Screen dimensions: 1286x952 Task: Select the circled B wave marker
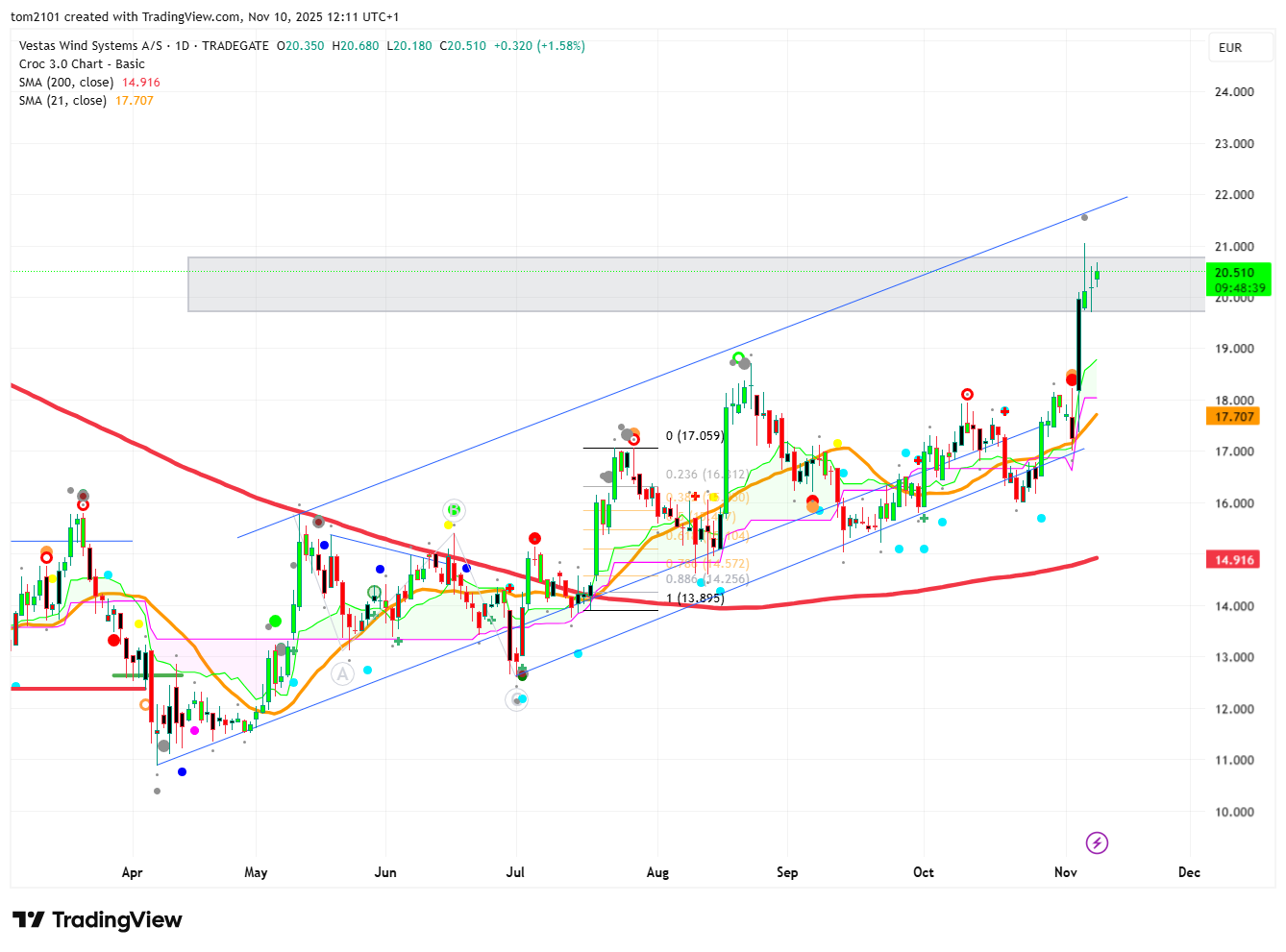pyautogui.click(x=454, y=510)
